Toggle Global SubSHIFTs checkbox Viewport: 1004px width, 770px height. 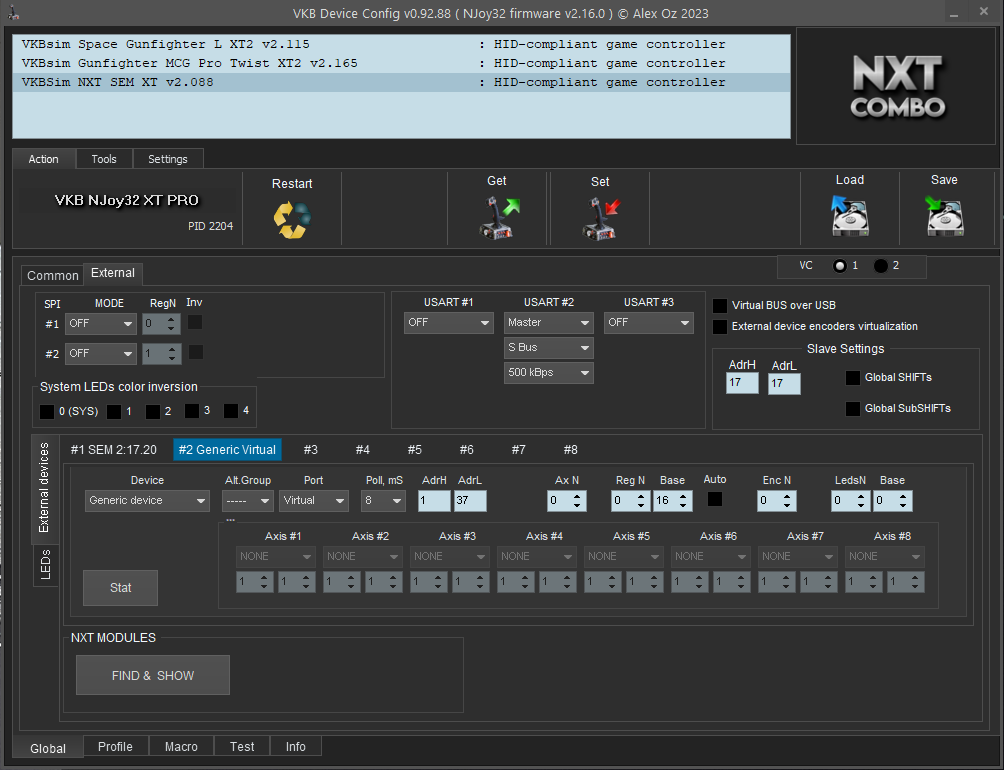click(853, 408)
